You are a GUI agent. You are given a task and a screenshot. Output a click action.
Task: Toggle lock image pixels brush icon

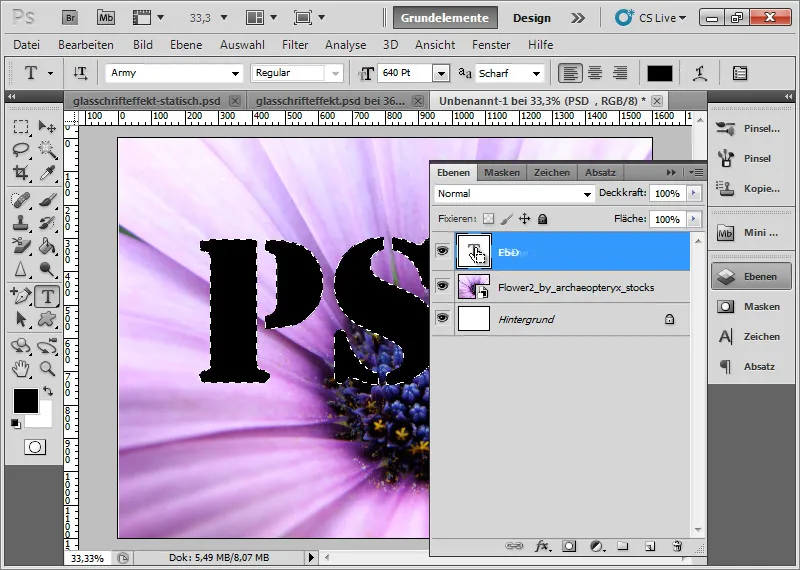pyautogui.click(x=506, y=219)
